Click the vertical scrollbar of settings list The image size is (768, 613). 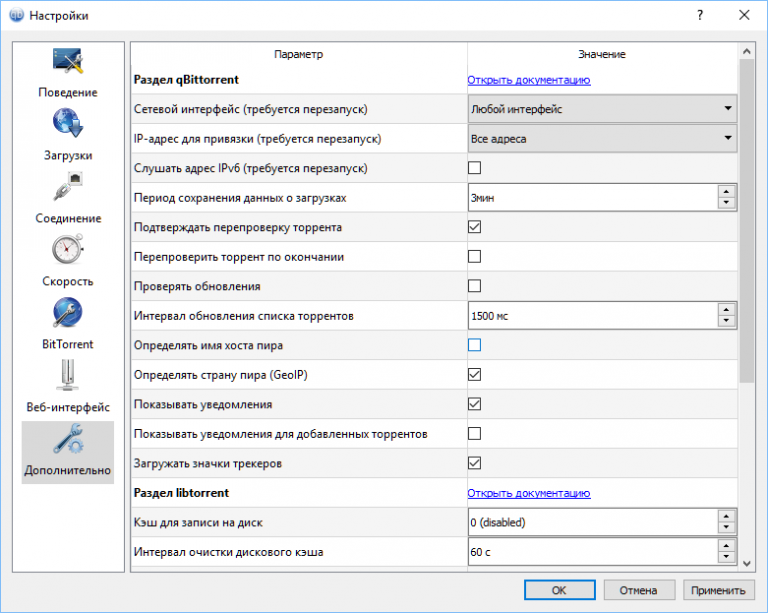(x=746, y=220)
